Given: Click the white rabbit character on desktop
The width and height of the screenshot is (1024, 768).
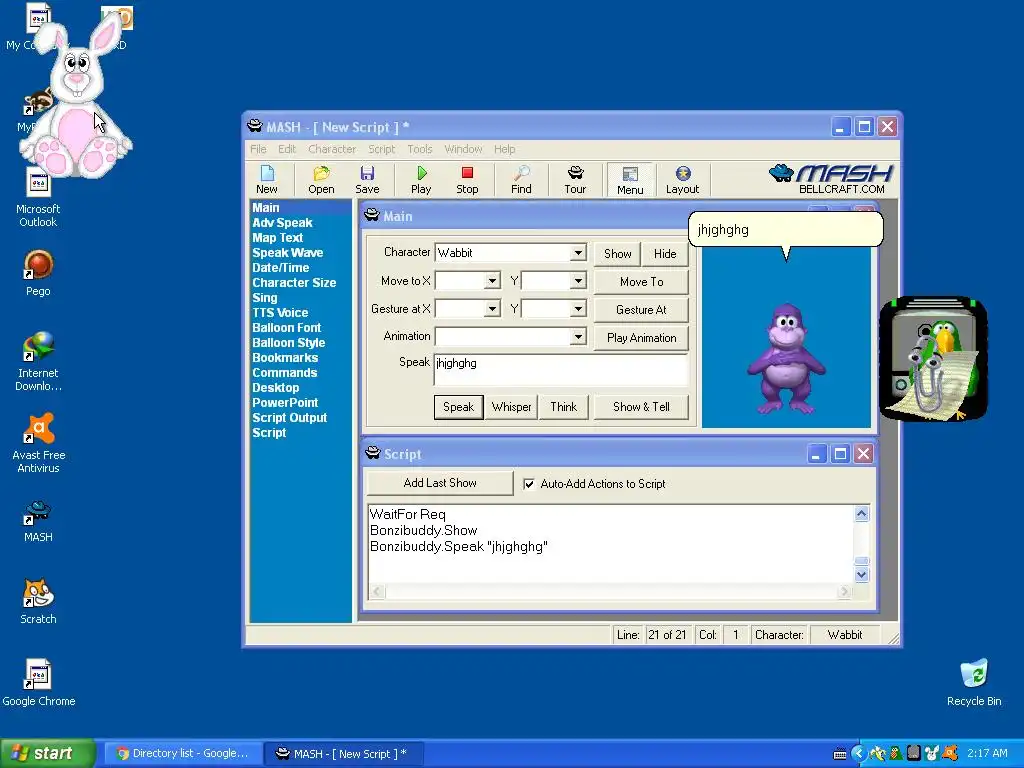Looking at the screenshot, I should click(76, 98).
